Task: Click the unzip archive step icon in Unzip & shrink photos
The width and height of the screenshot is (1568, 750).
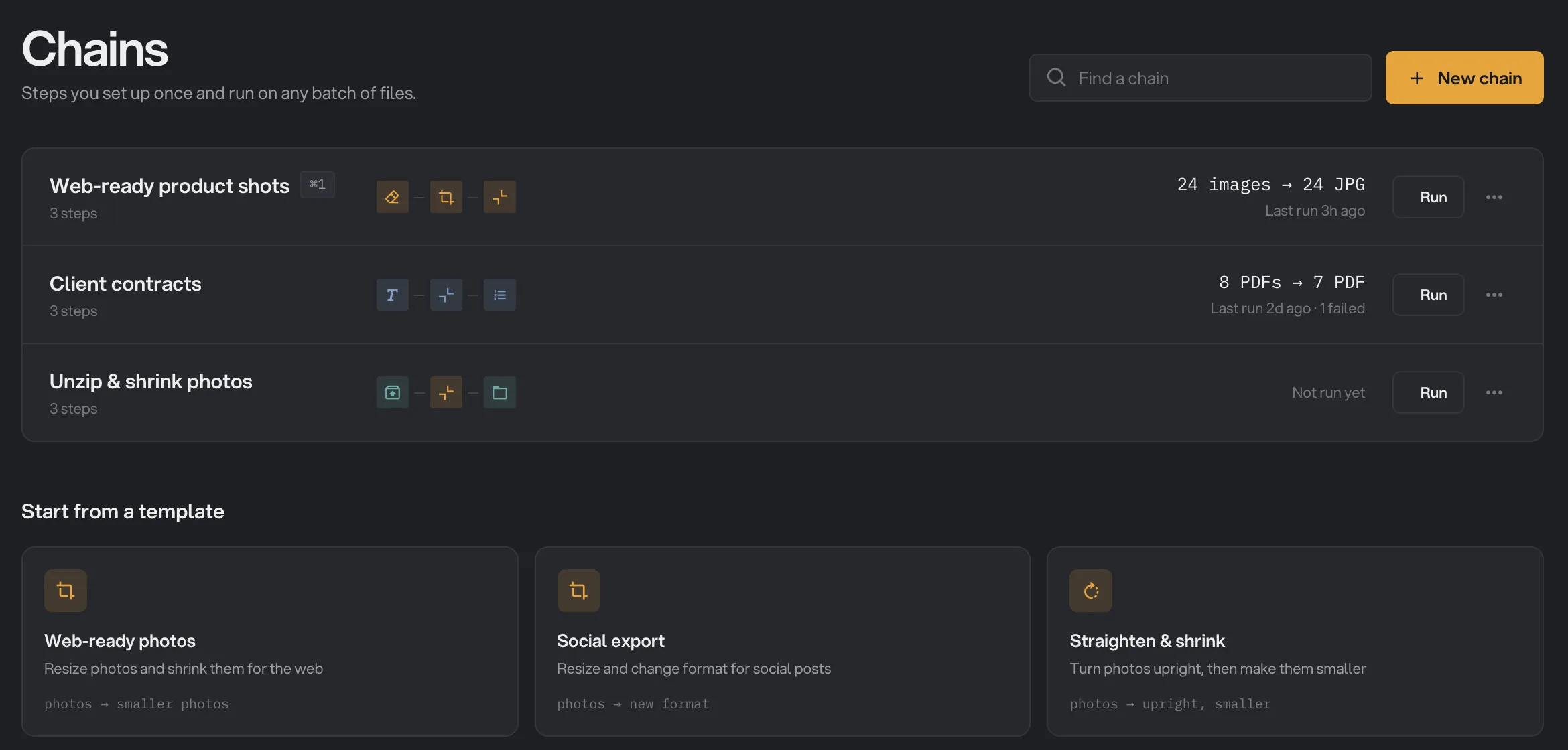Action: pyautogui.click(x=392, y=392)
